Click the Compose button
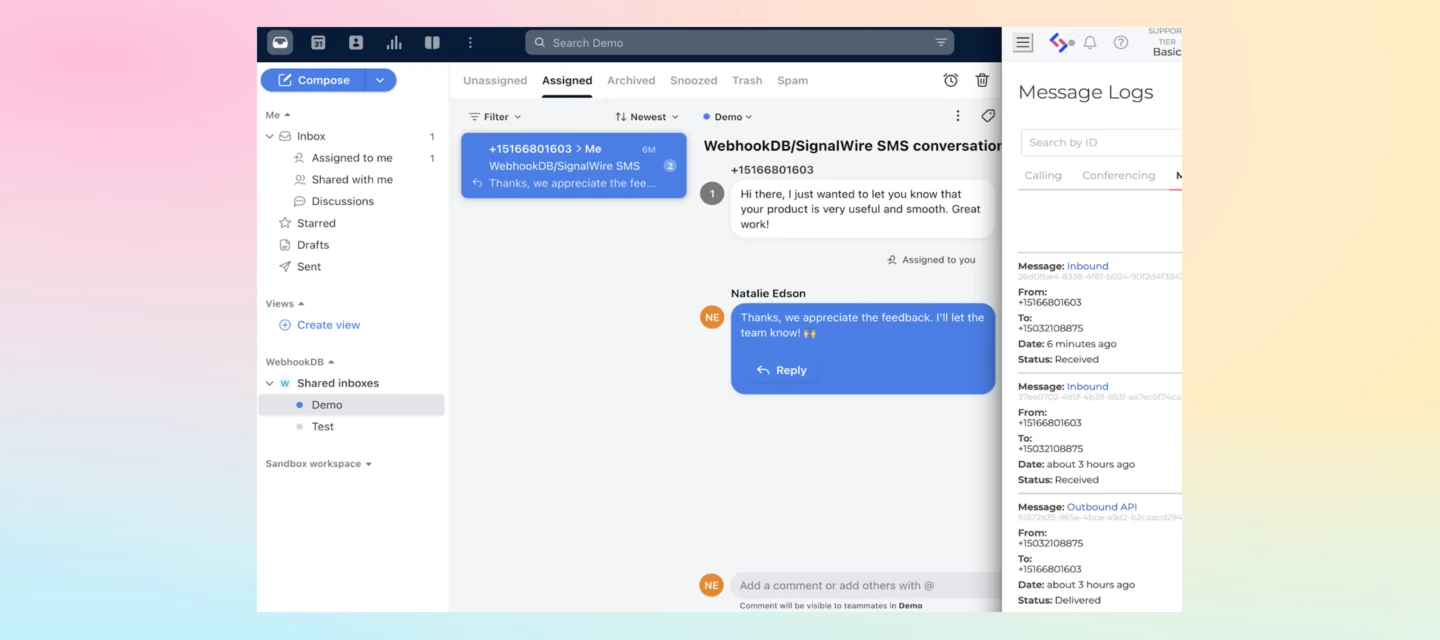Image resolution: width=1440 pixels, height=640 pixels. 314,80
